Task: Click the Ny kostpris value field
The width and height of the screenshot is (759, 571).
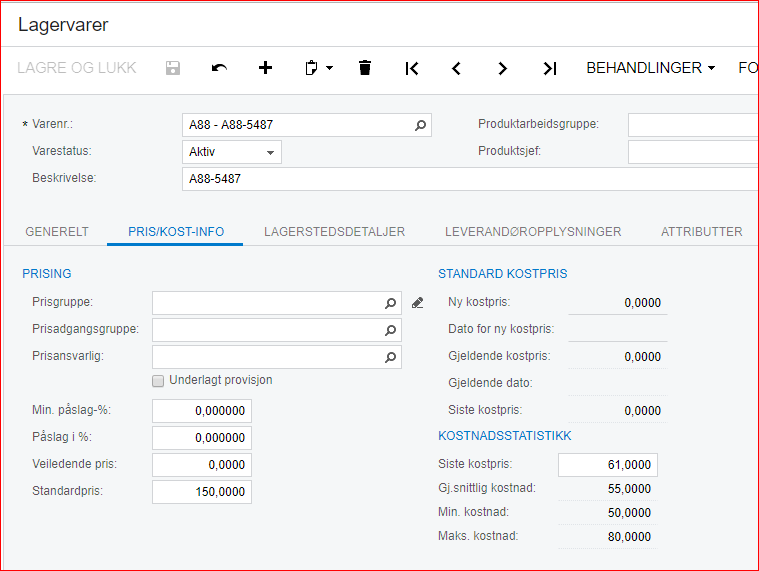Action: point(618,303)
